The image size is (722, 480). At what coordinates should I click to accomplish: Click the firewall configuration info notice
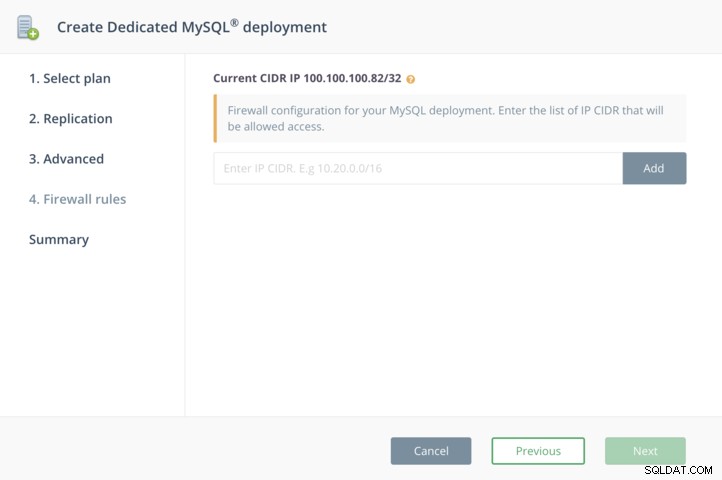pyautogui.click(x=450, y=118)
